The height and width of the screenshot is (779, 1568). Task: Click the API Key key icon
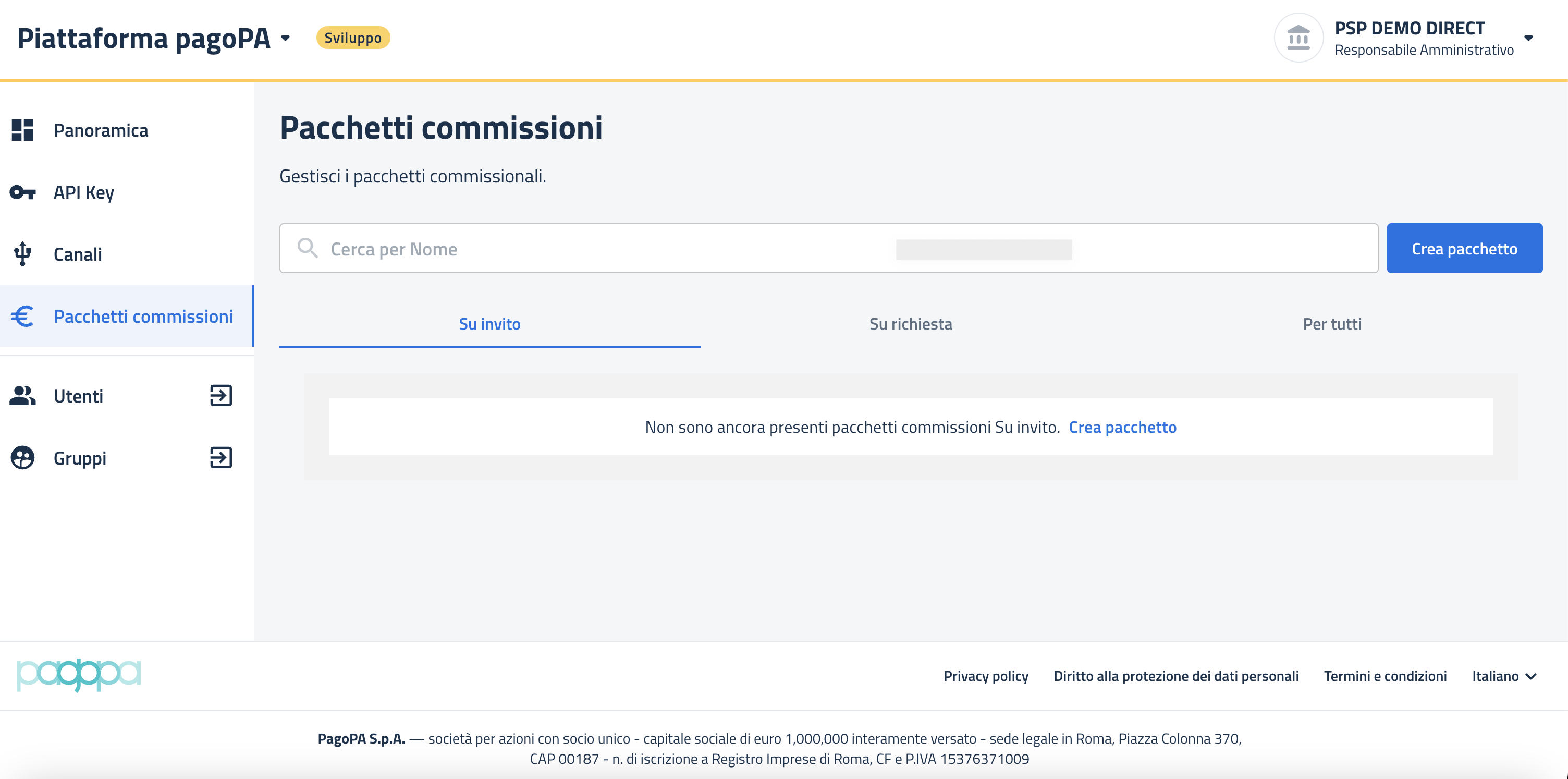[x=22, y=192]
